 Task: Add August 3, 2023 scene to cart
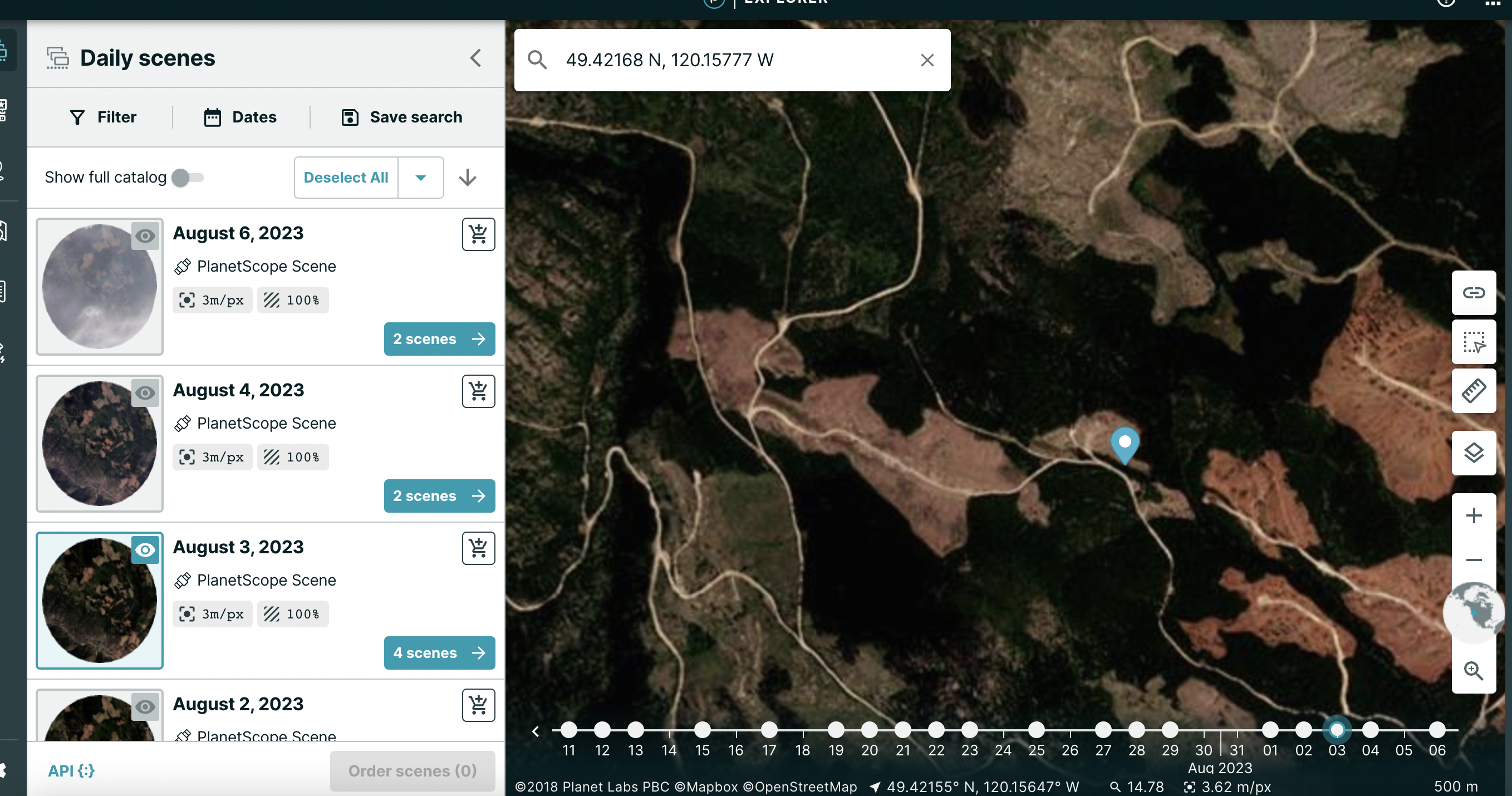tap(478, 548)
